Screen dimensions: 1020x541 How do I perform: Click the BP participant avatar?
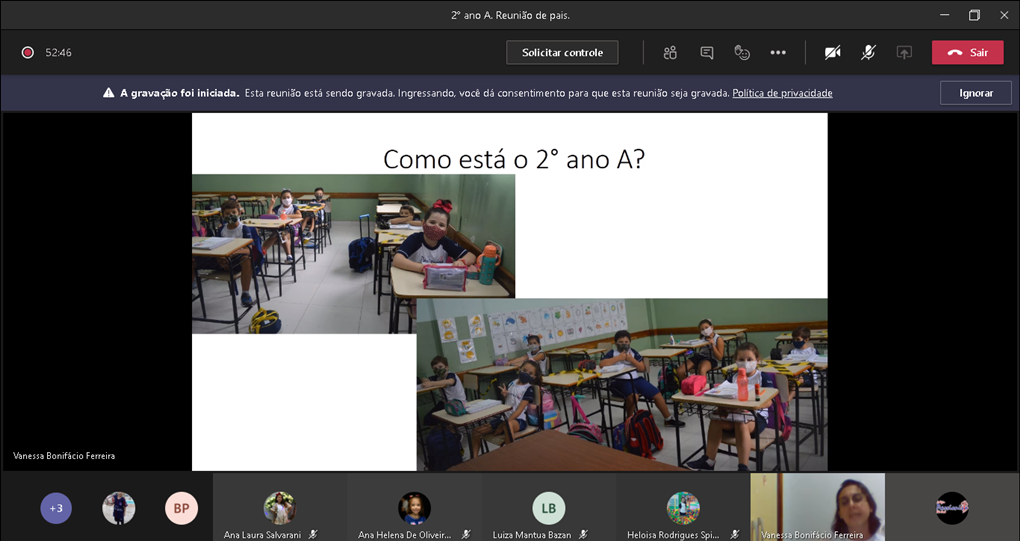pos(181,508)
